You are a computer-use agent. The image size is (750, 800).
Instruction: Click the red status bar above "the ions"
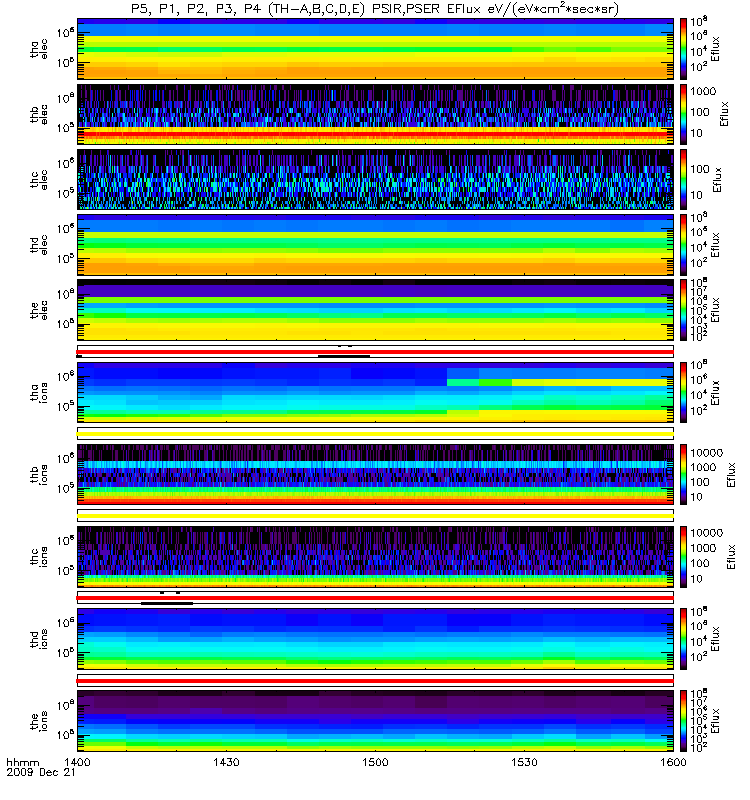pyautogui.click(x=375, y=681)
